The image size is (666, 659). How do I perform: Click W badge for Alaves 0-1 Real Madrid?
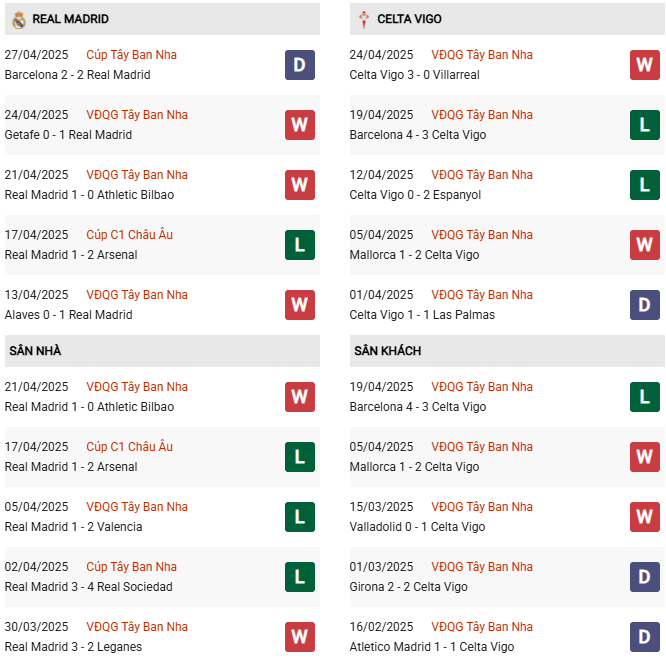point(299,305)
